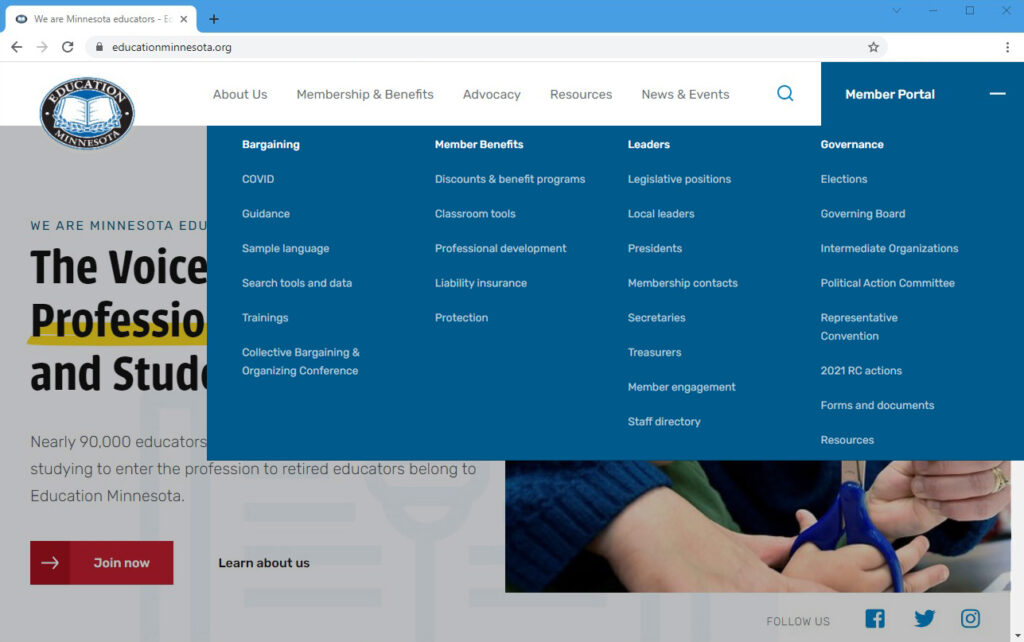Collapse the Member Portal menu with minus icon
This screenshot has width=1024, height=642.
pyautogui.click(x=997, y=94)
